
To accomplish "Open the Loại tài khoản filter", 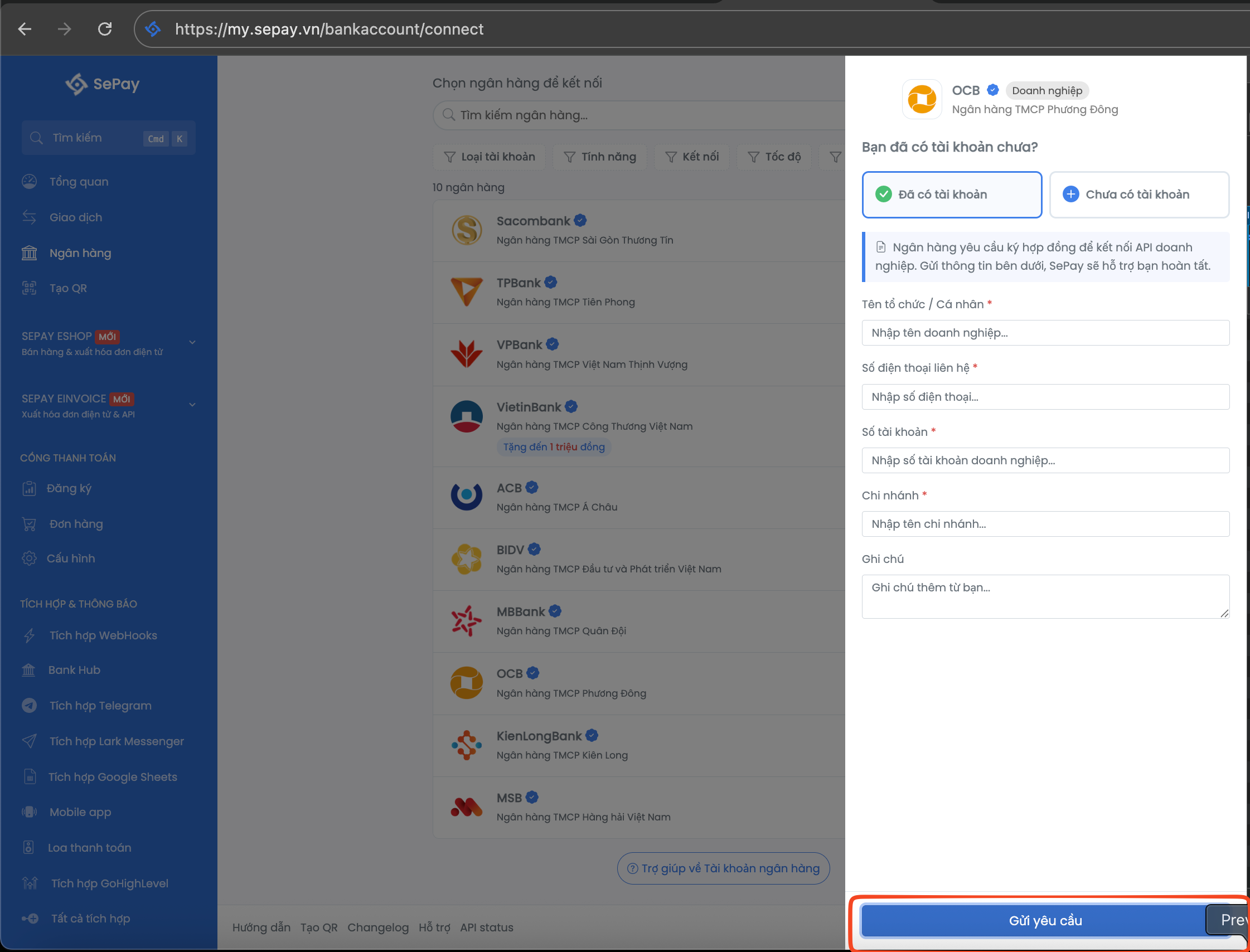I will click(x=489, y=157).
